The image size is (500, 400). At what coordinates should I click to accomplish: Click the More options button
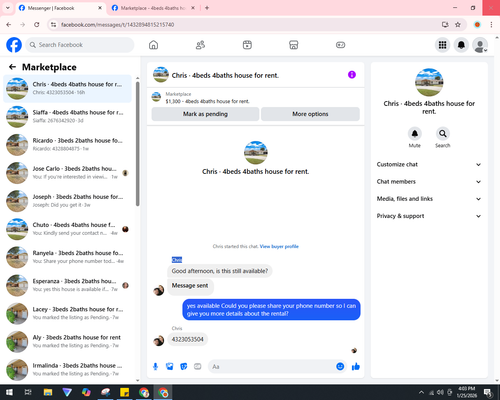click(310, 114)
